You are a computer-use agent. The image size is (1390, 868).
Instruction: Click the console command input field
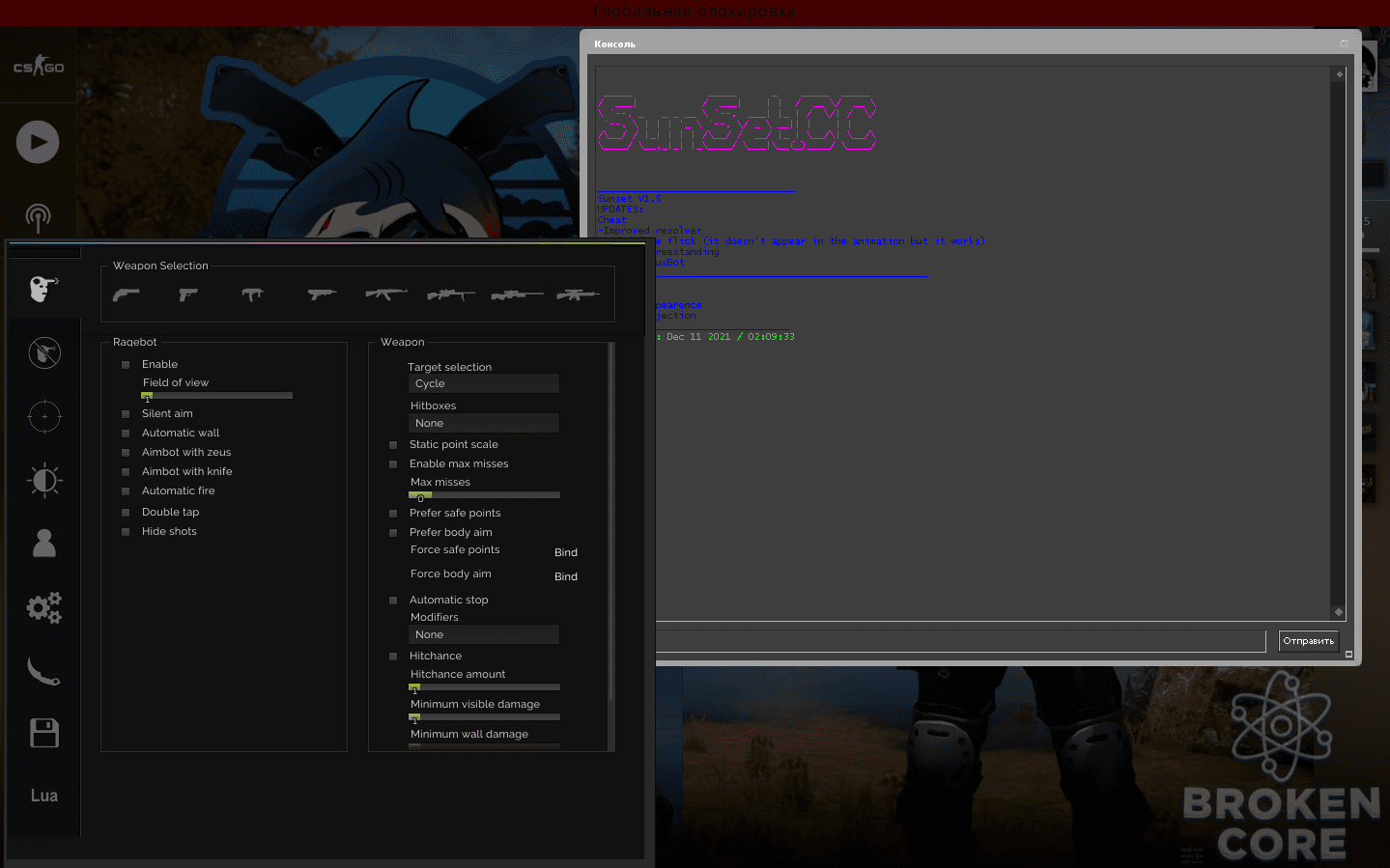[x=960, y=641]
